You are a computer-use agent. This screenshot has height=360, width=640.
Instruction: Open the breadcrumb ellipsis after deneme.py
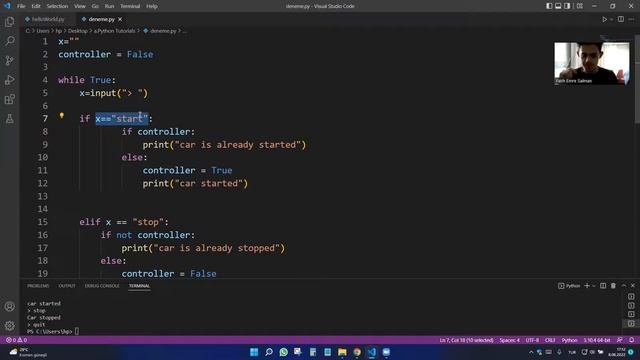pos(184,31)
